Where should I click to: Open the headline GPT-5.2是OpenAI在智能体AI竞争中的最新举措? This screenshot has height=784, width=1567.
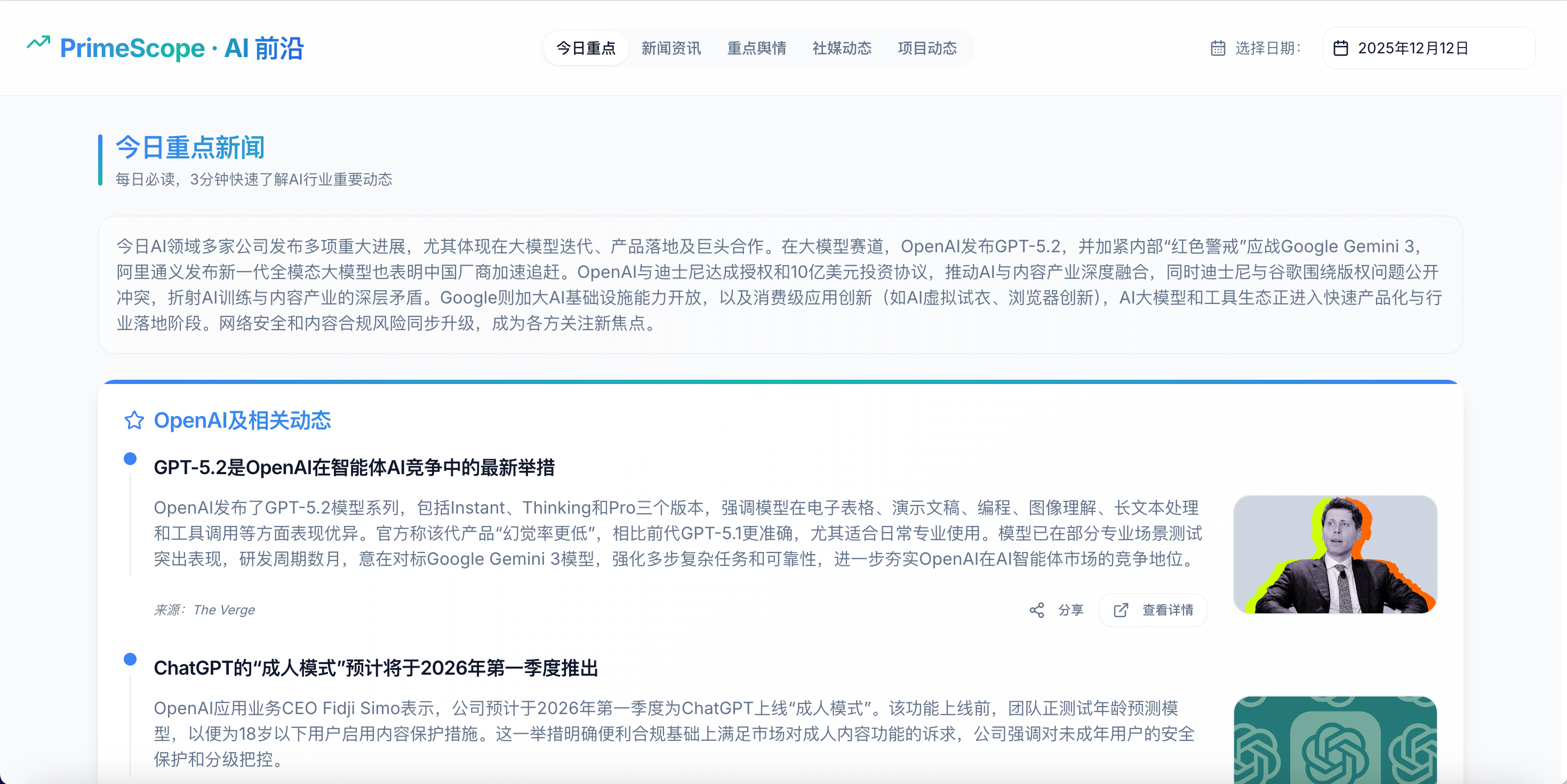(354, 468)
